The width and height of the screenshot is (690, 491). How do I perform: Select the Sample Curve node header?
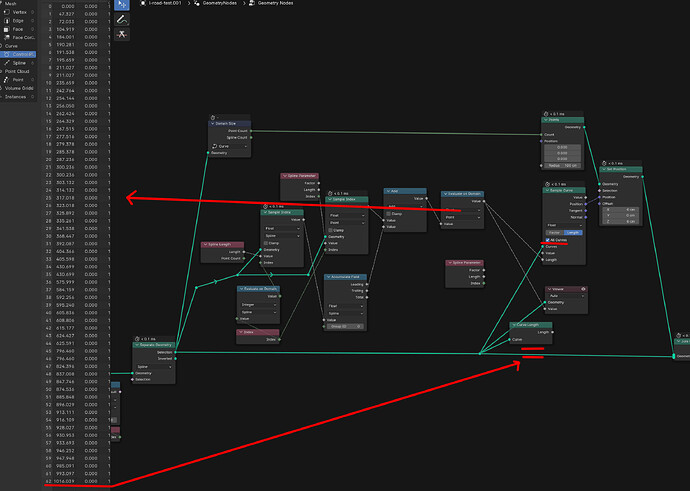coord(564,190)
